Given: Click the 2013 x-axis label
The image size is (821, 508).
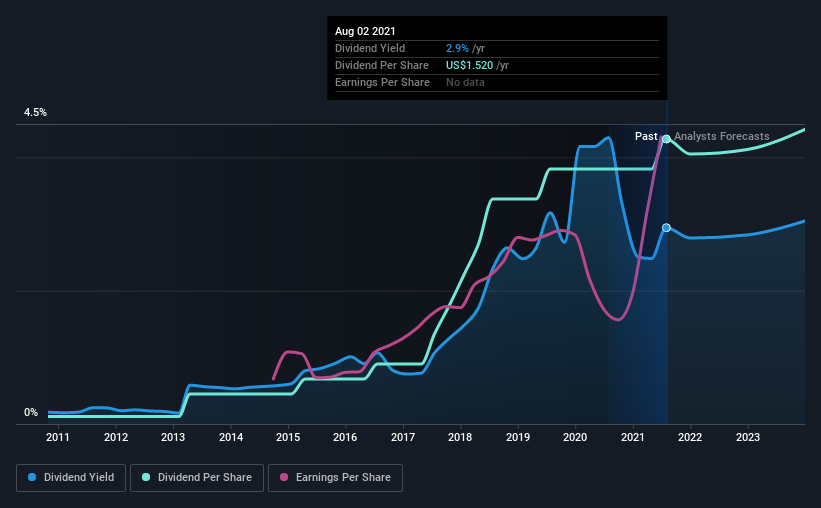Looking at the screenshot, I should (x=173, y=437).
